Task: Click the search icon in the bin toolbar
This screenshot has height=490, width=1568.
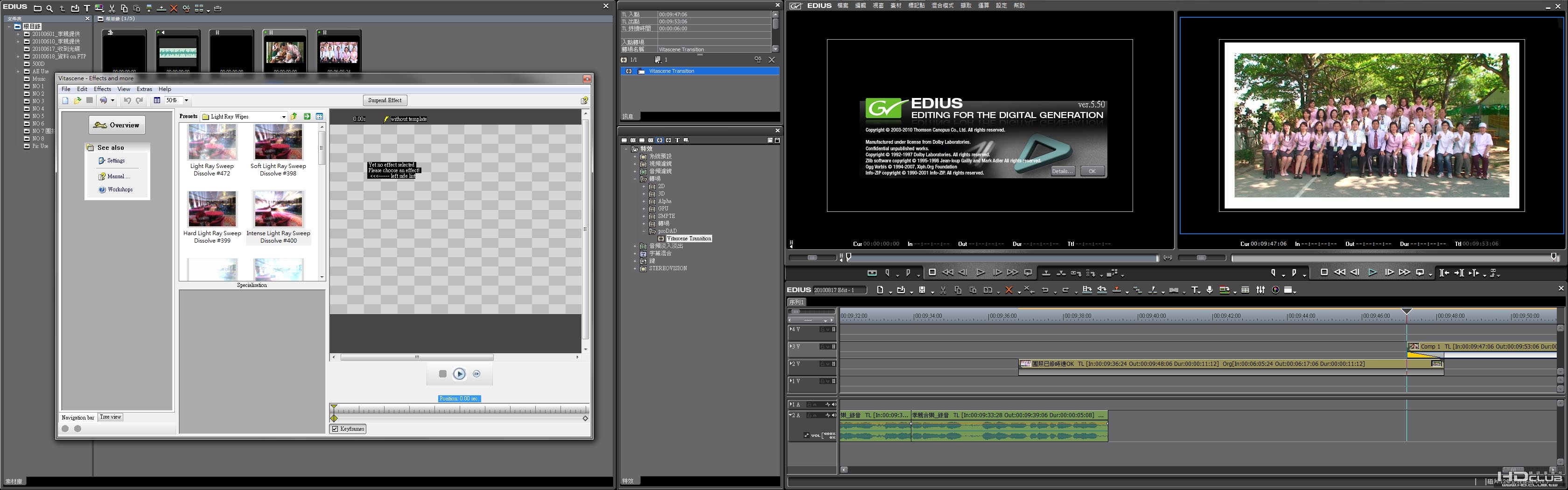Action: 49,8
